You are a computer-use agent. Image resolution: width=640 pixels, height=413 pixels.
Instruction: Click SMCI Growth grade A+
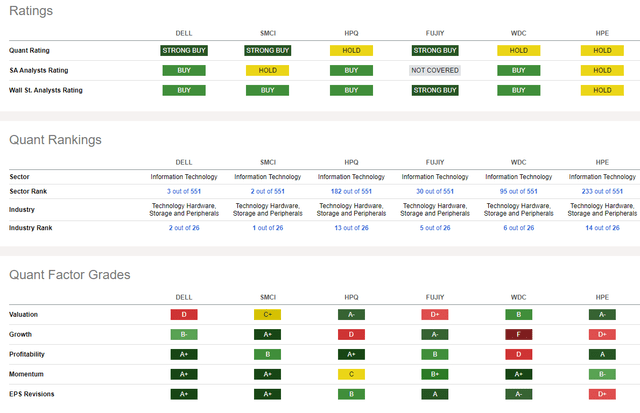(x=267, y=335)
